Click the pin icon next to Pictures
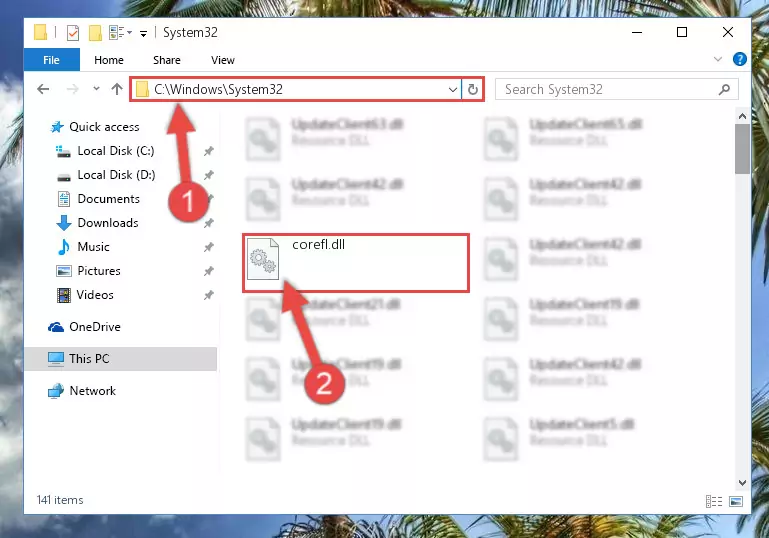This screenshot has width=769, height=538. tap(208, 271)
